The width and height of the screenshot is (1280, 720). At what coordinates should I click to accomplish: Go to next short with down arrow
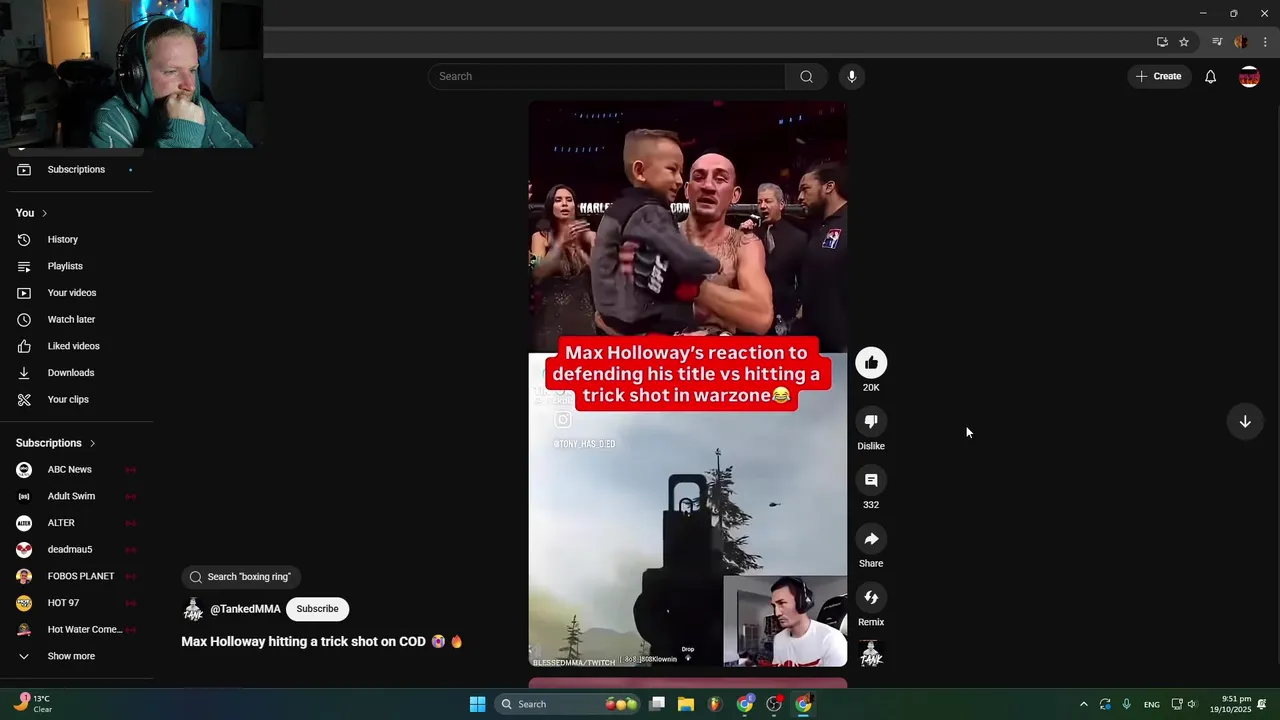1245,422
